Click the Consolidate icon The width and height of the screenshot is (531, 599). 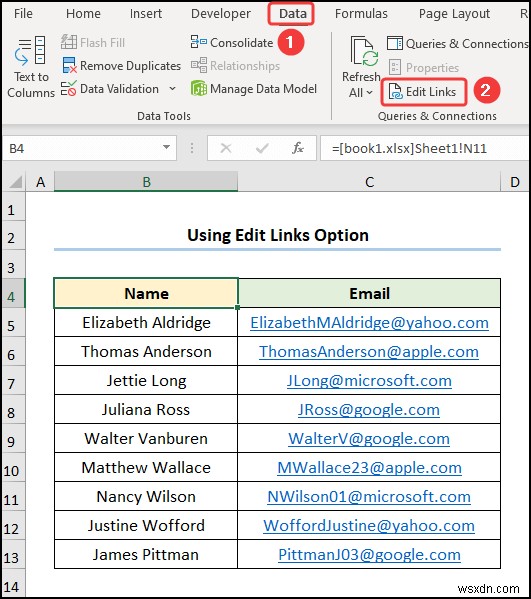pos(199,42)
